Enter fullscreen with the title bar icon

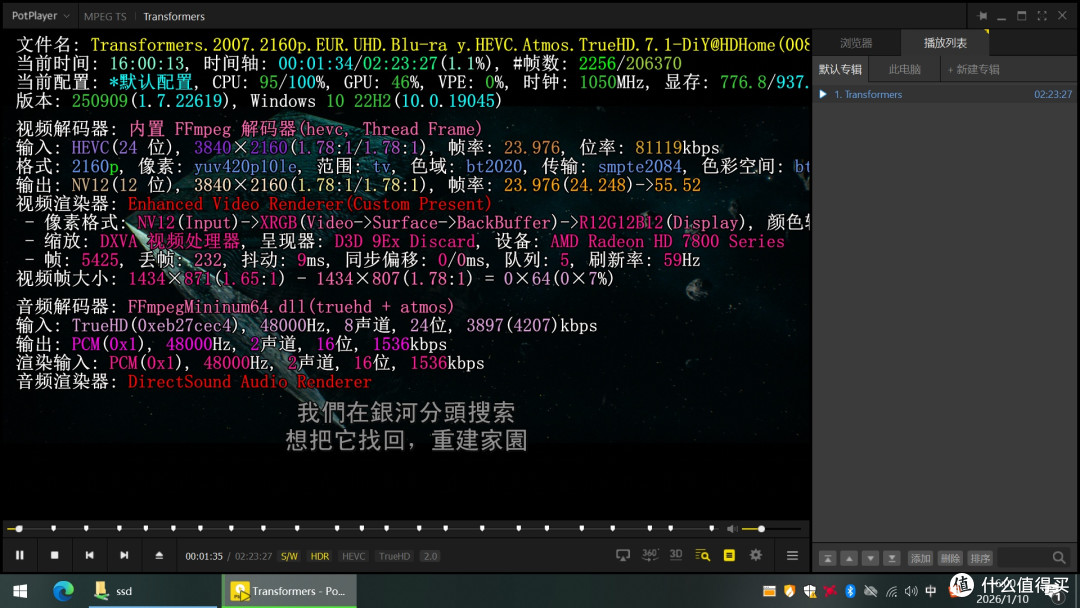point(1041,16)
